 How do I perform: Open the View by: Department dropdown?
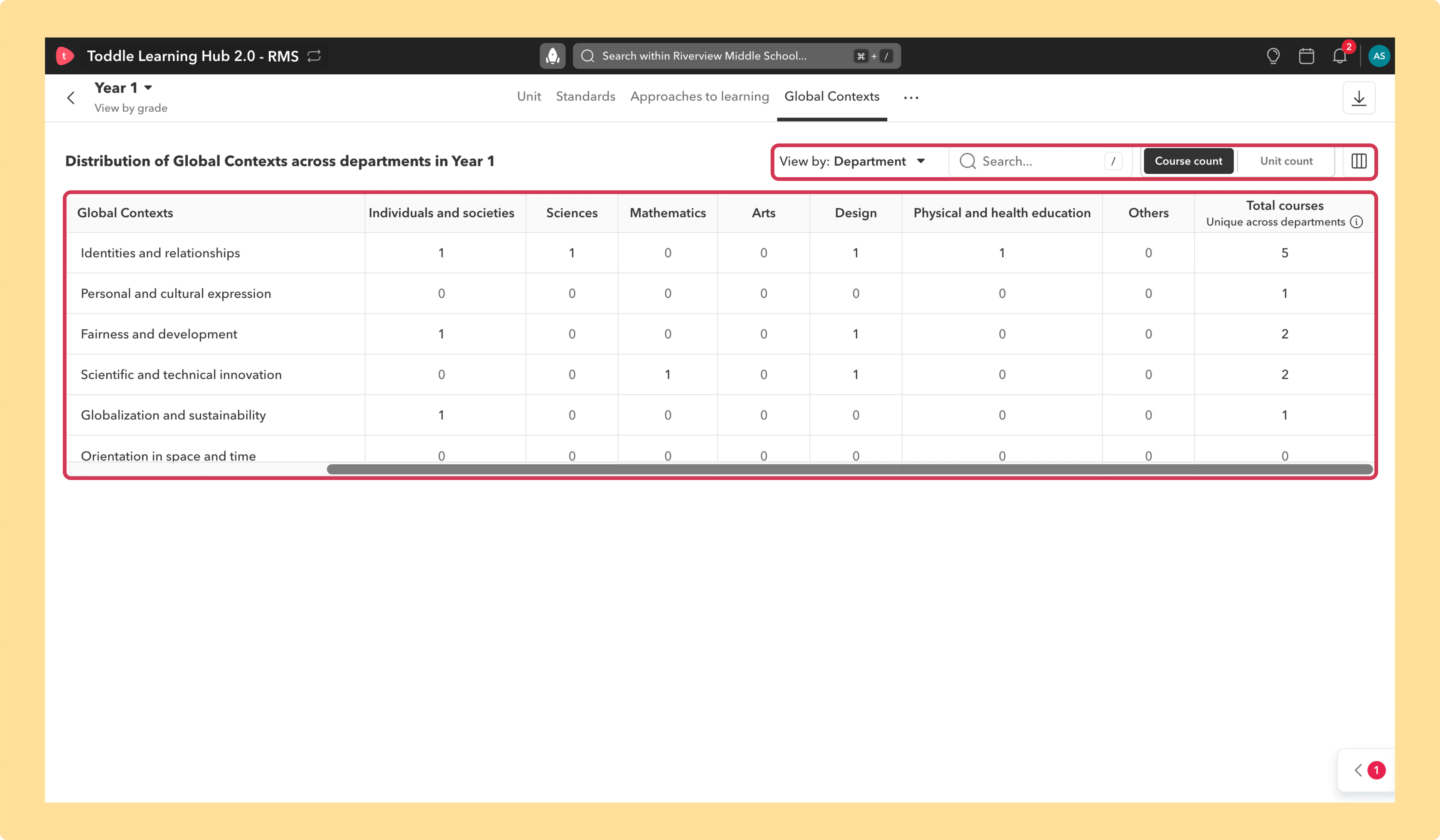point(853,161)
